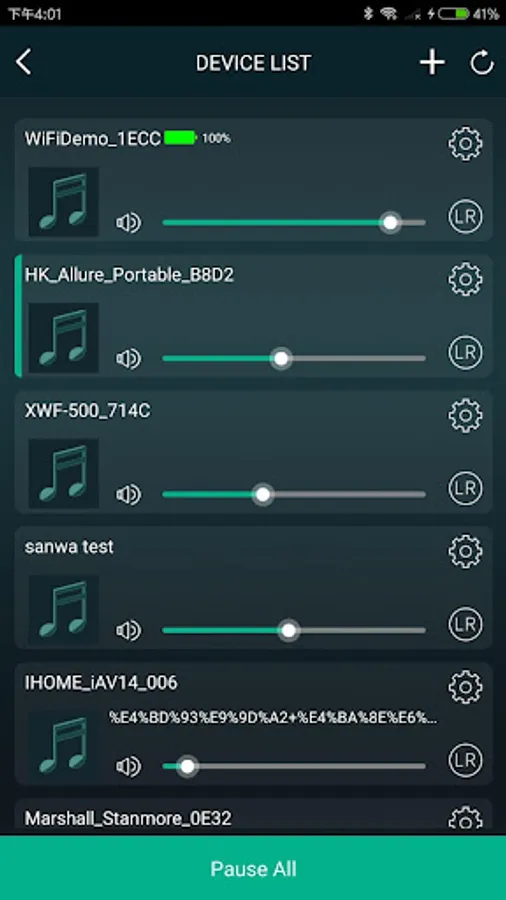The height and width of the screenshot is (900, 506).
Task: Mute speaker icon for XWF-500_714C
Action: [128, 494]
